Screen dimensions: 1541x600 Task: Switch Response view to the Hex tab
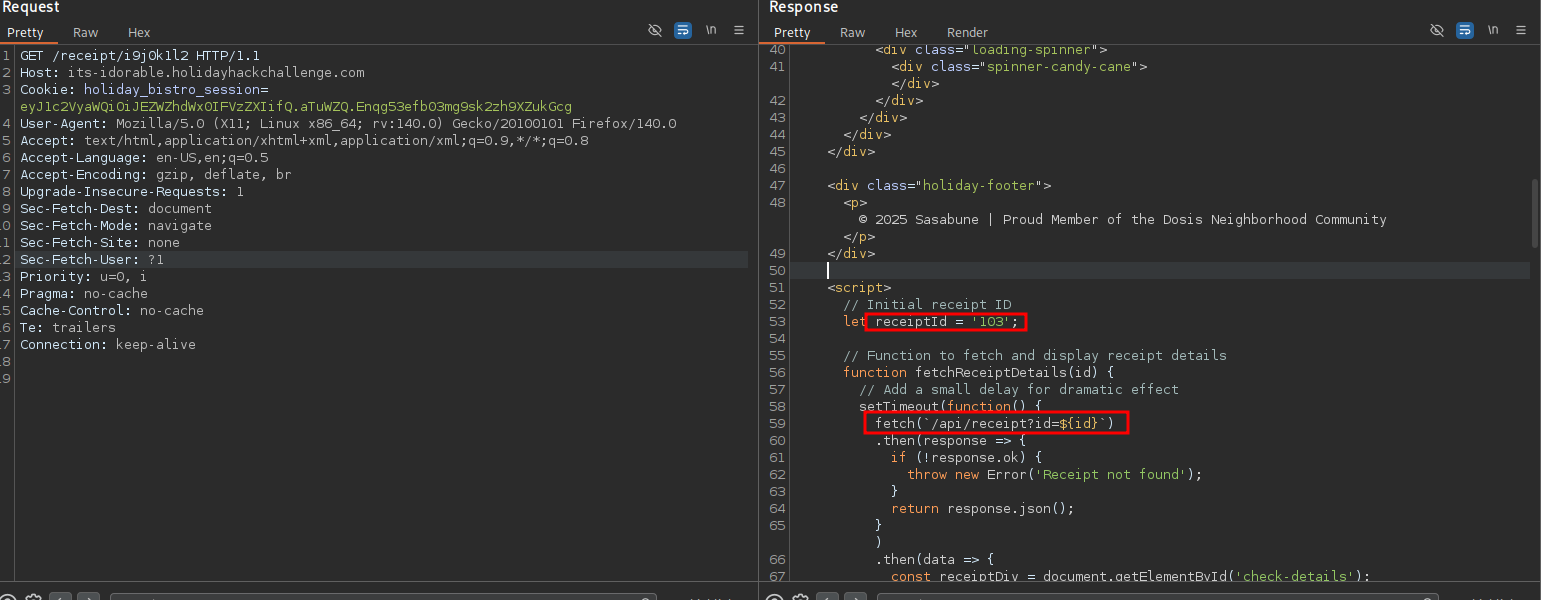(x=906, y=33)
